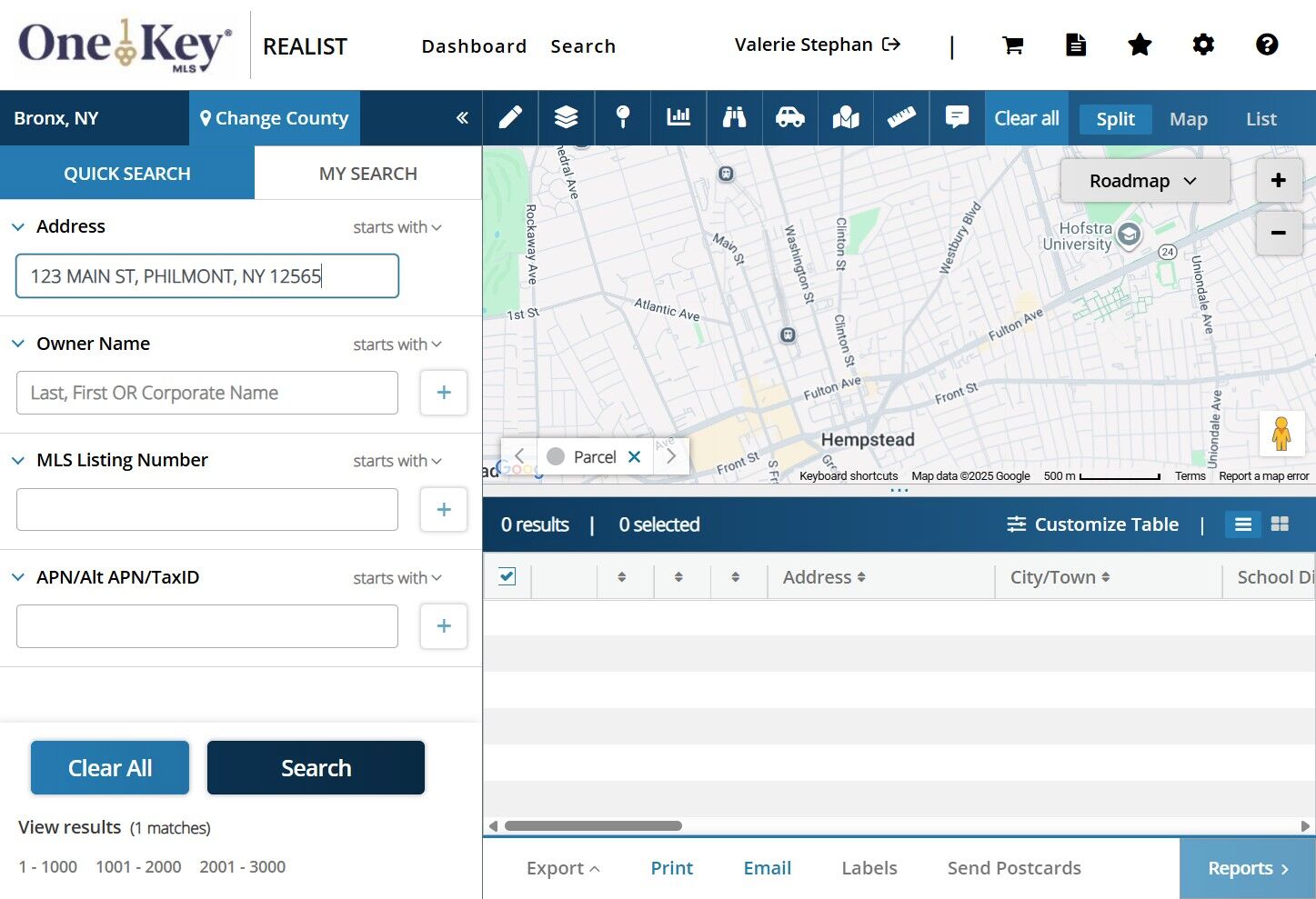Click the dark Search button
Image resolution: width=1316 pixels, height=899 pixels.
316,767
